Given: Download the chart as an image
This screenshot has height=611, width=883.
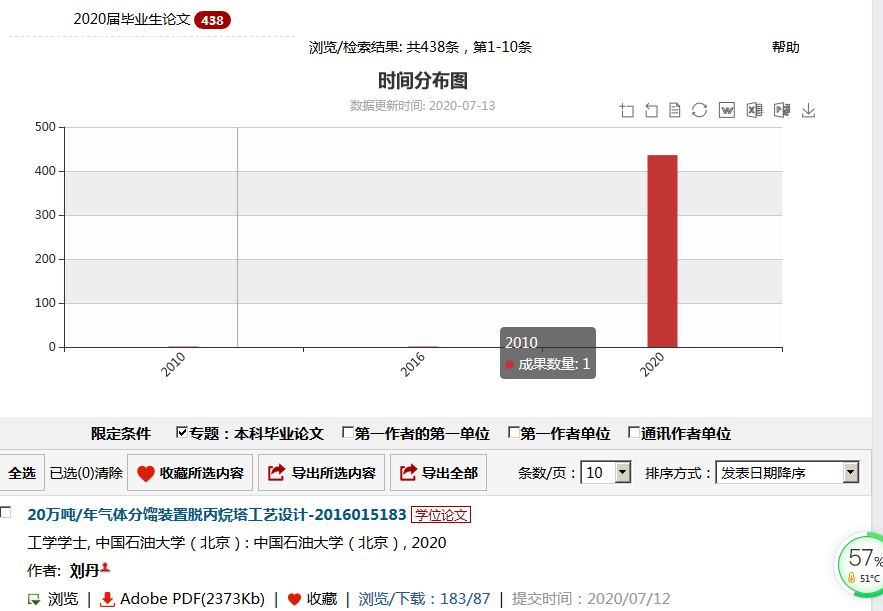Looking at the screenshot, I should point(809,110).
